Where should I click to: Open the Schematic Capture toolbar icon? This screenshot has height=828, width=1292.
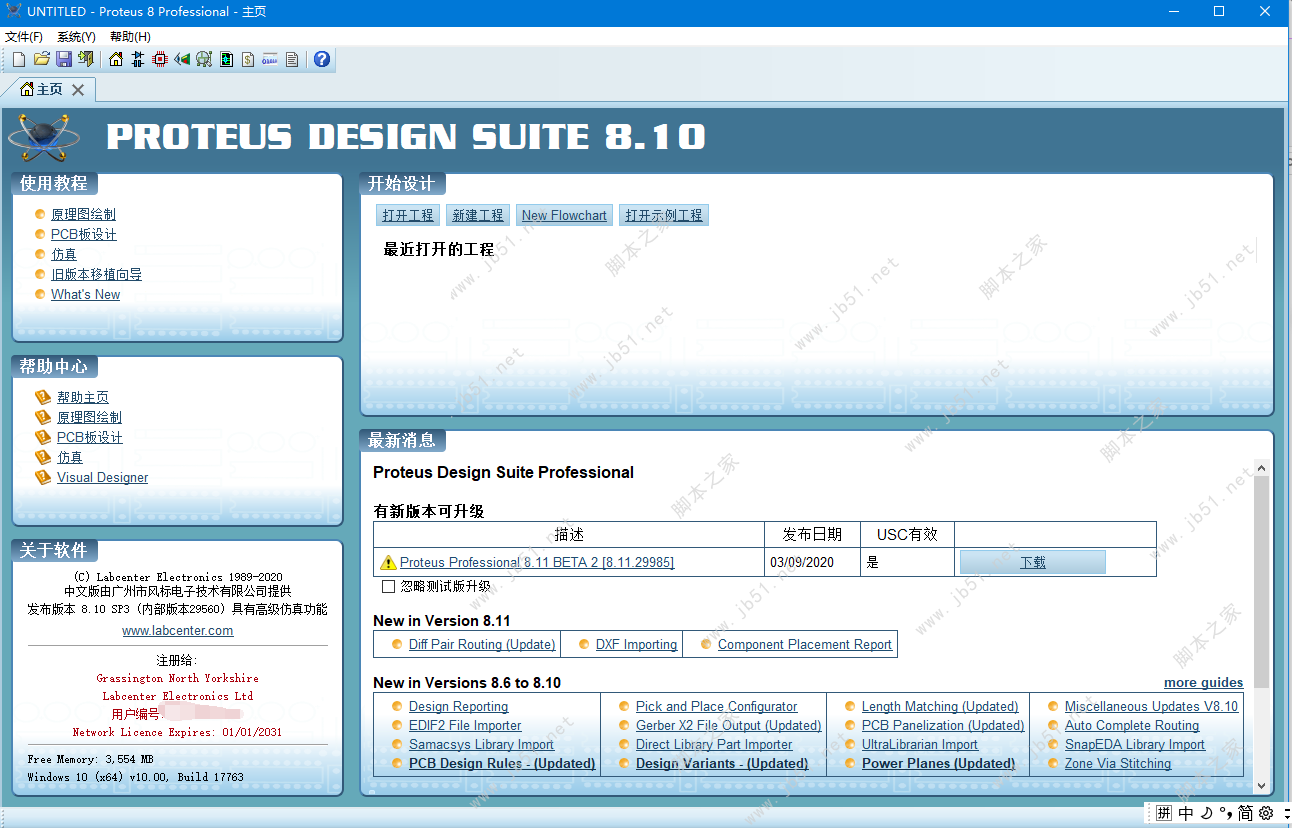pos(137,58)
